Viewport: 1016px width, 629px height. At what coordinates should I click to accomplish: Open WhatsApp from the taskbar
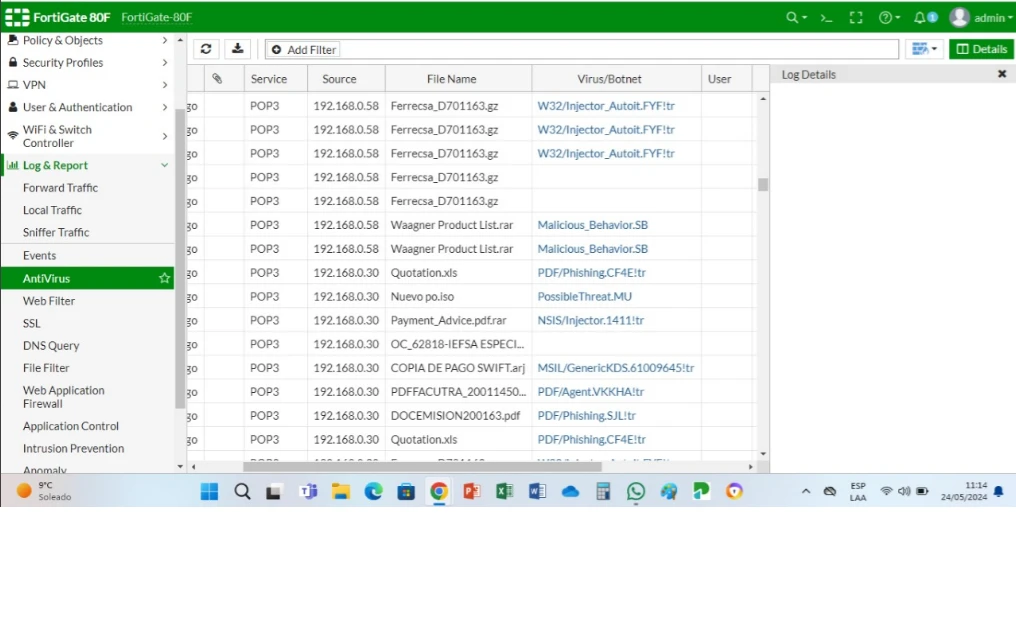tap(636, 491)
